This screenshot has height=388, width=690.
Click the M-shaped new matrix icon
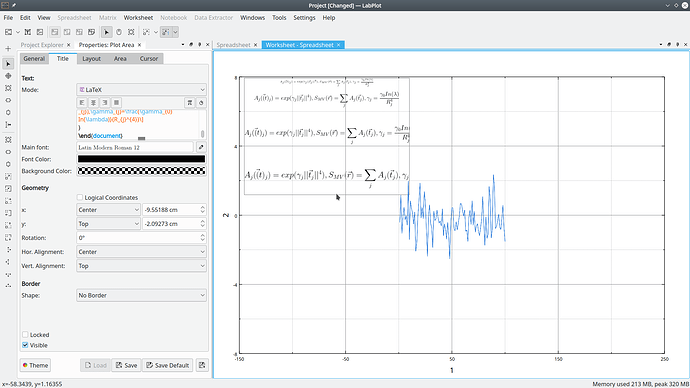28,32
